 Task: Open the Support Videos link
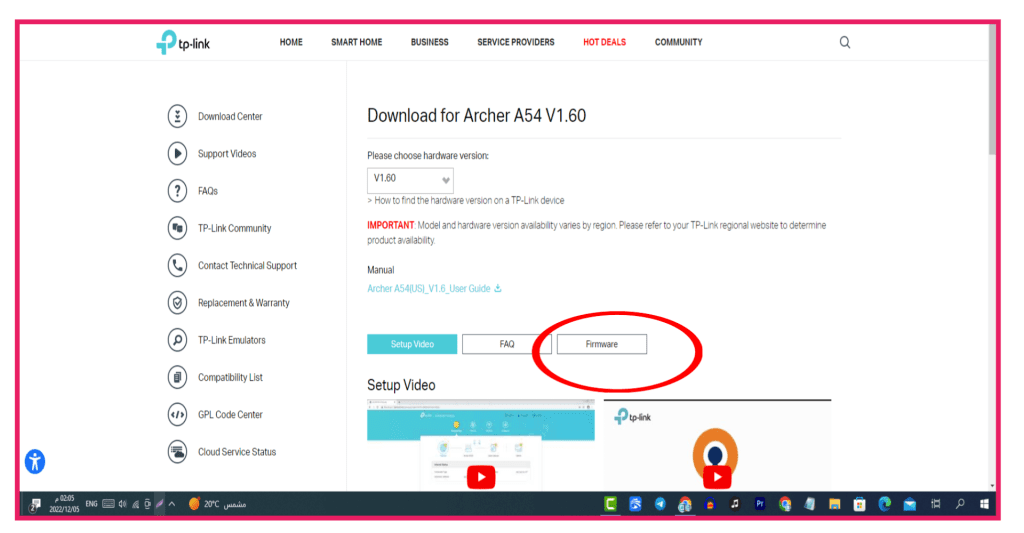(227, 153)
